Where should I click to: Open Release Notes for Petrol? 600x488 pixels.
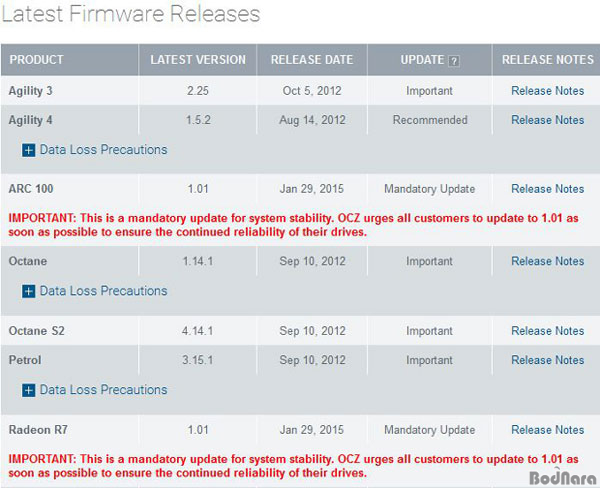point(548,360)
